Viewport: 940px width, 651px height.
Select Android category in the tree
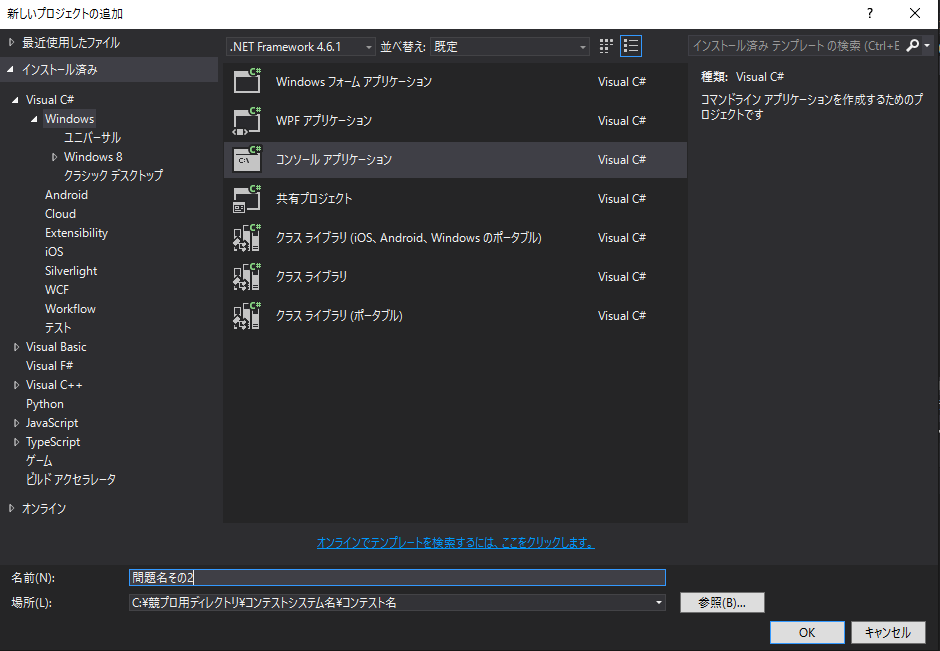pos(67,195)
